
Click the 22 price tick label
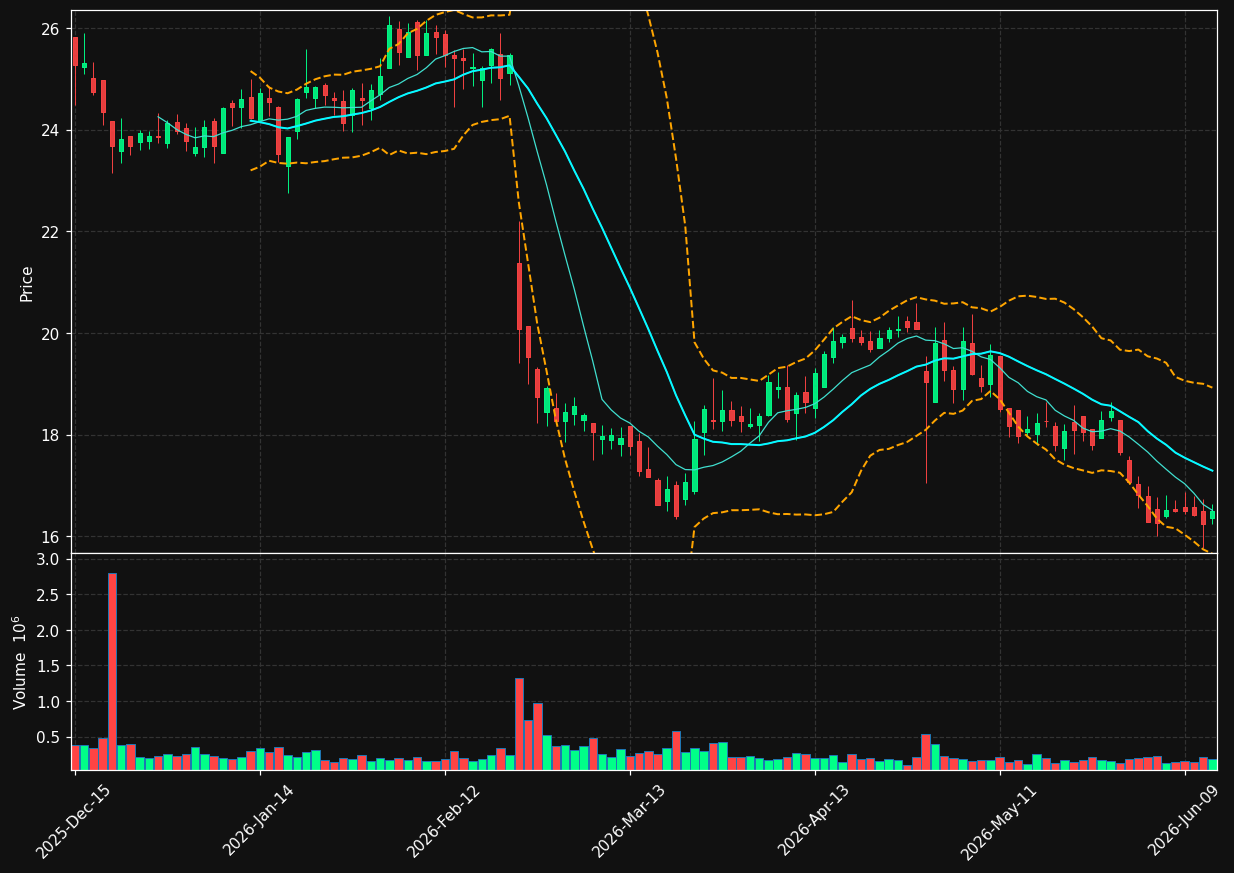click(50, 232)
